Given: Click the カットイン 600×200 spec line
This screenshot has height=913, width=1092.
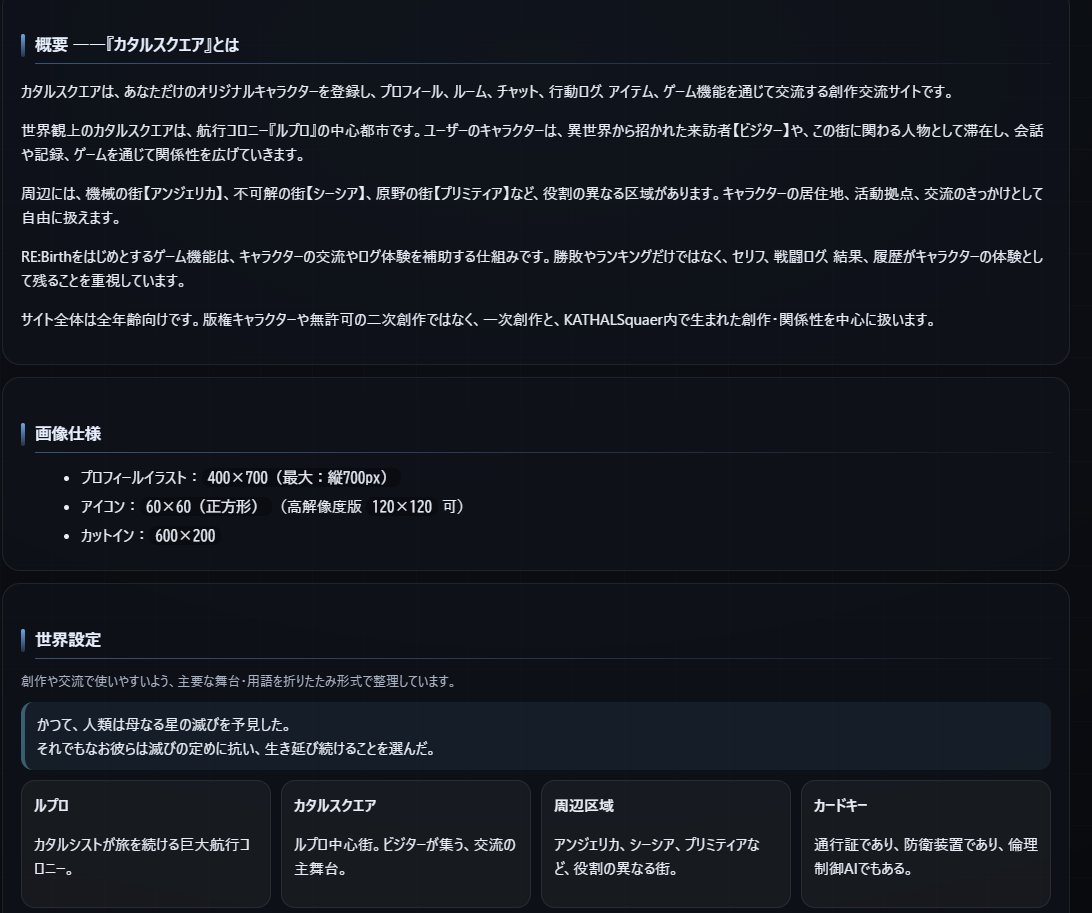Looking at the screenshot, I should (x=148, y=536).
